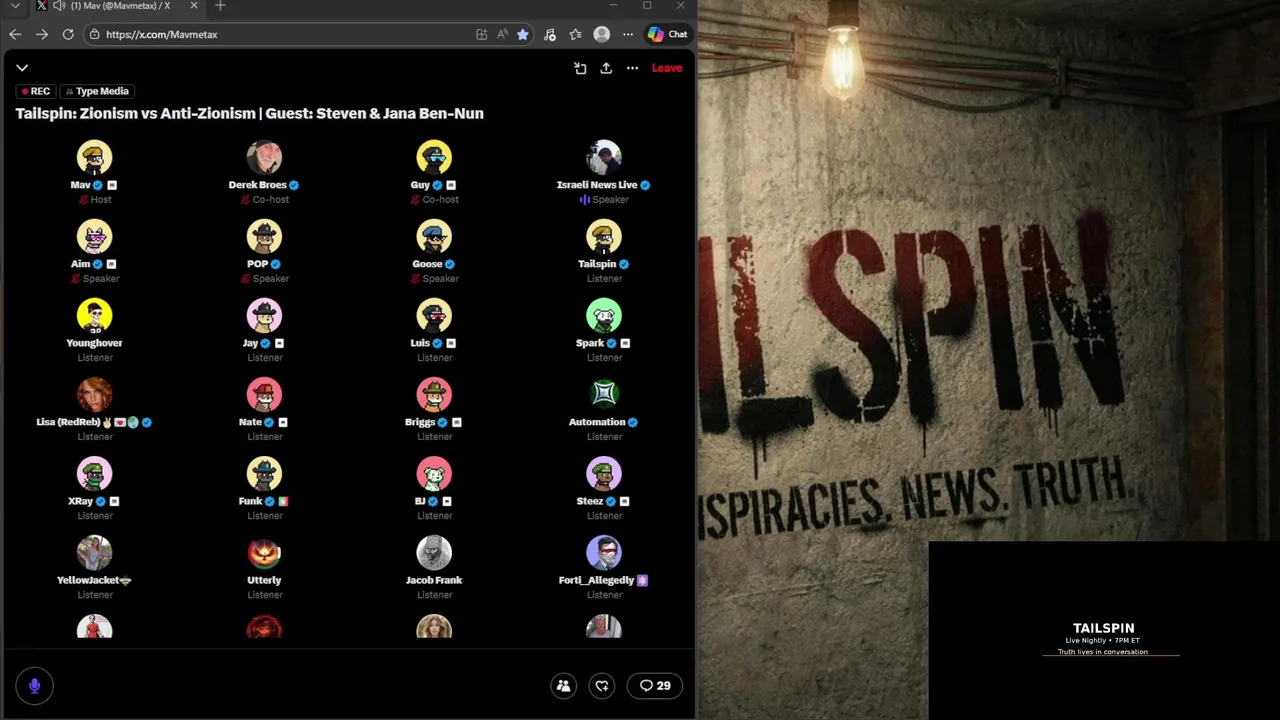Open the Space three-dot more options

click(632, 68)
